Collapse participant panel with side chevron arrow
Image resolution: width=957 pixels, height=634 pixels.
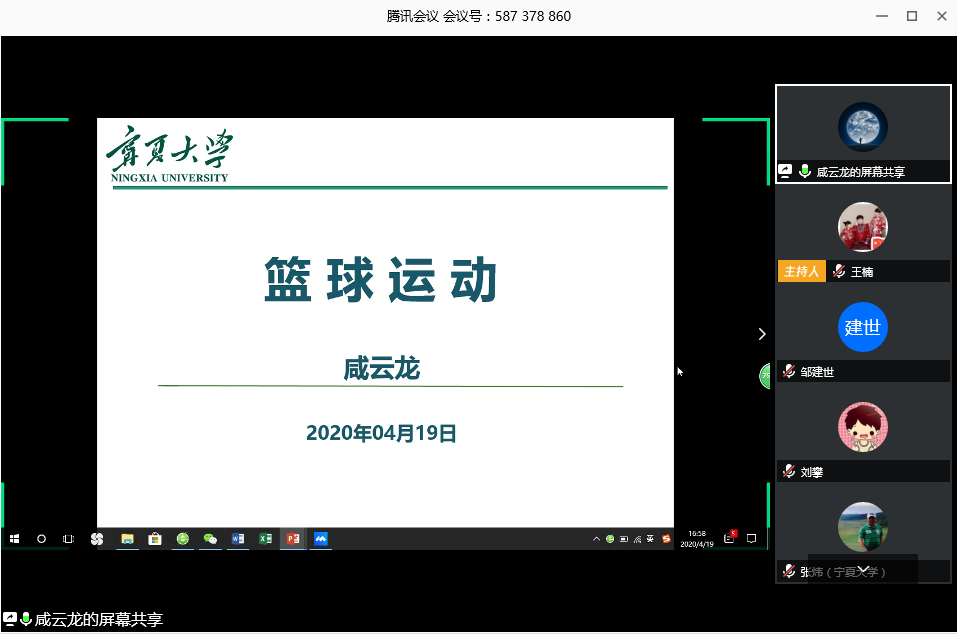pos(762,334)
